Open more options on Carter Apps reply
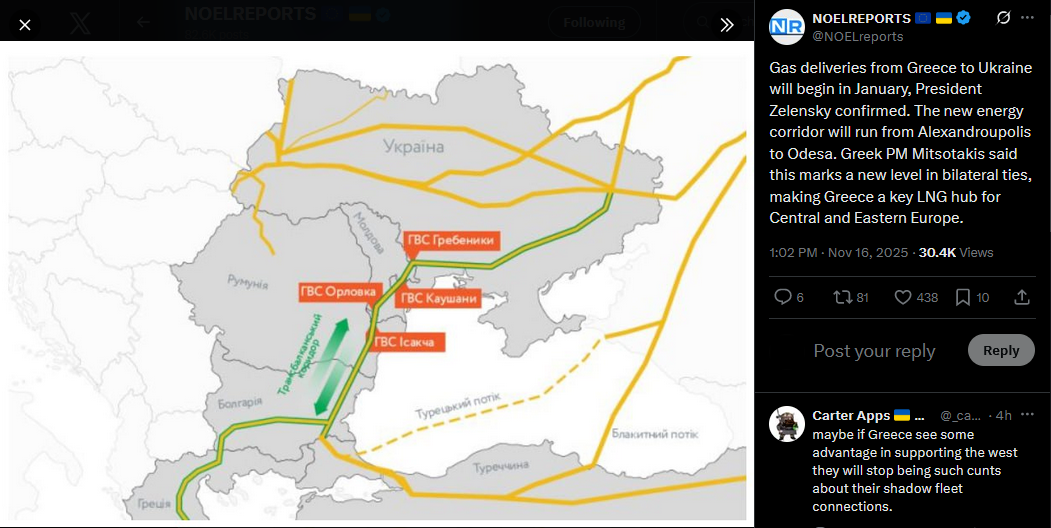 1027,415
